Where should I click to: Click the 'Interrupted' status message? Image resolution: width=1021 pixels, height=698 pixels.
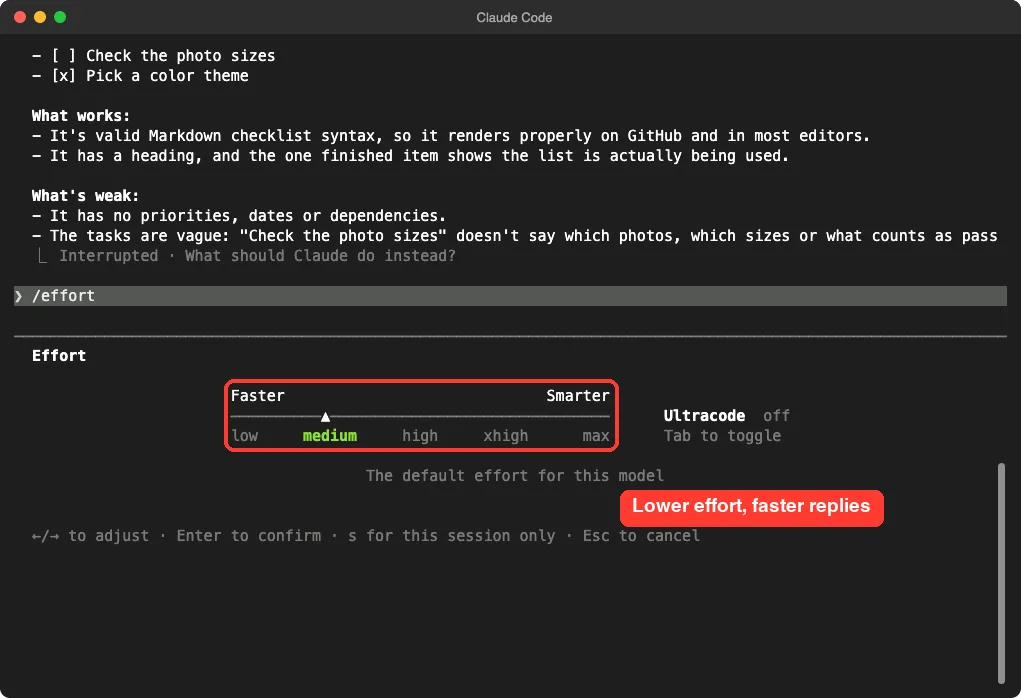109,256
